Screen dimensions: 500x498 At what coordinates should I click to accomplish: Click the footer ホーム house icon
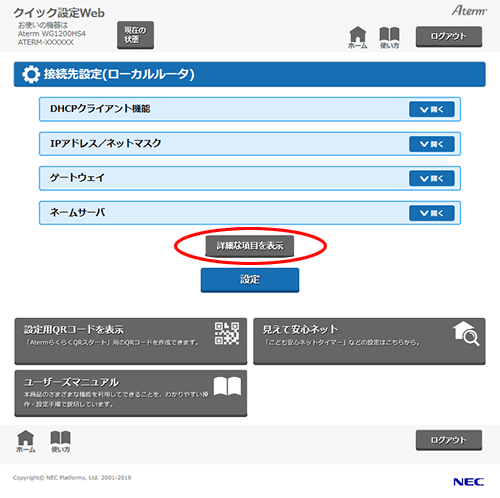(26, 441)
